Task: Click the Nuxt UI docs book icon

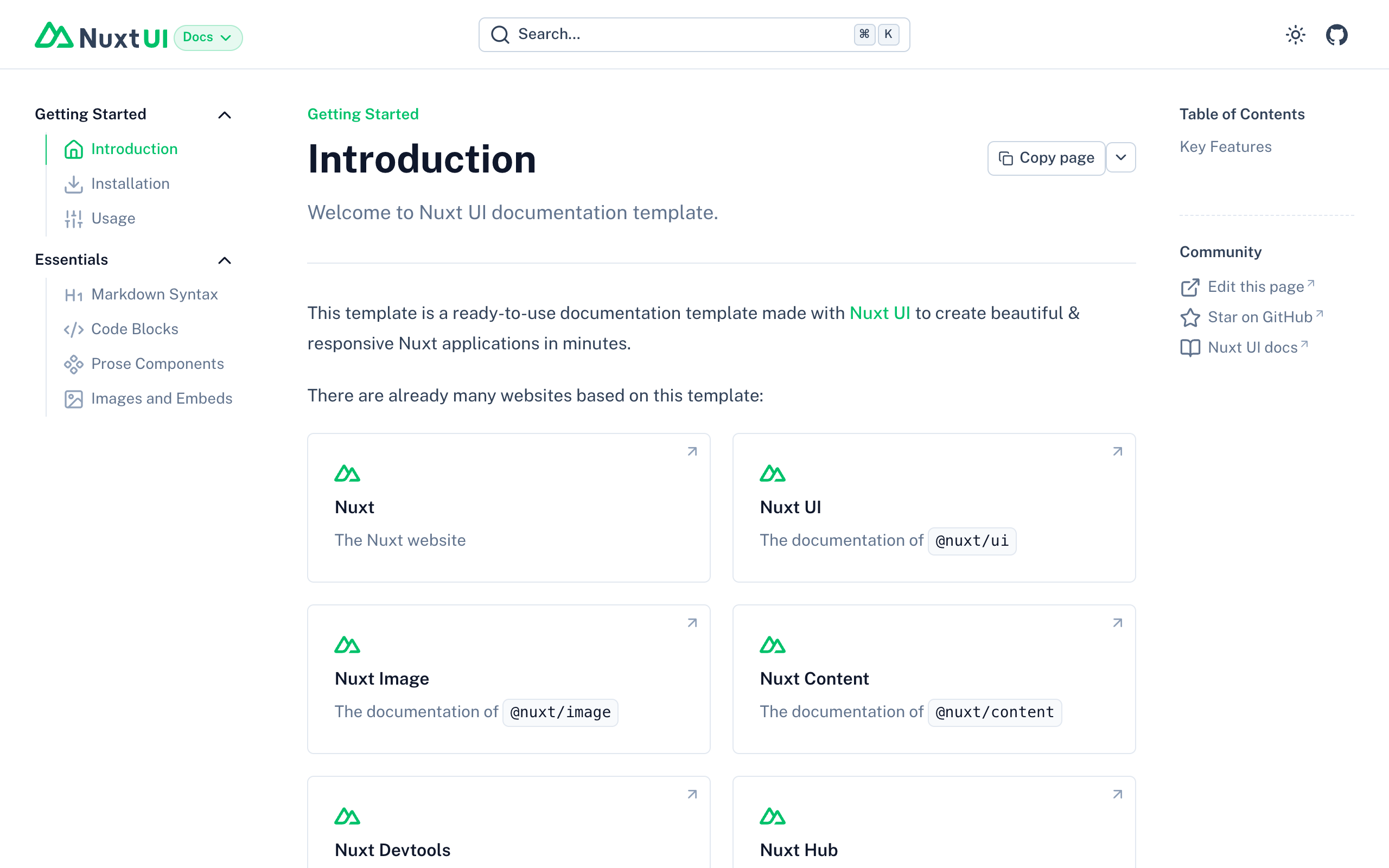Action: coord(1190,348)
